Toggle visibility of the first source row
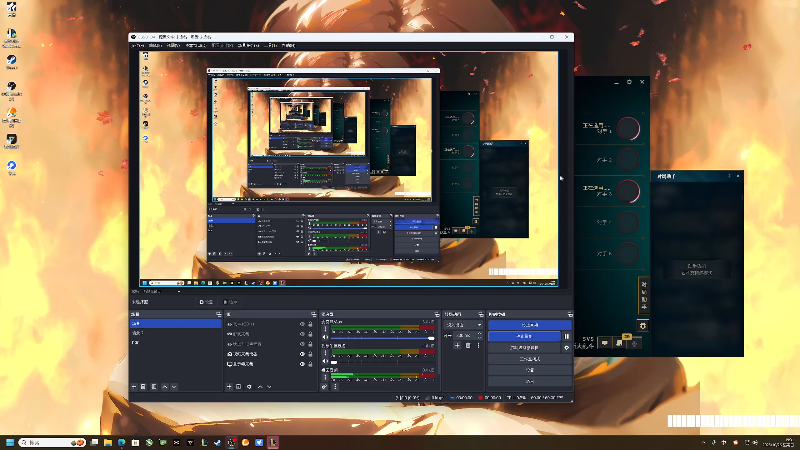The image size is (800, 450). pos(302,324)
